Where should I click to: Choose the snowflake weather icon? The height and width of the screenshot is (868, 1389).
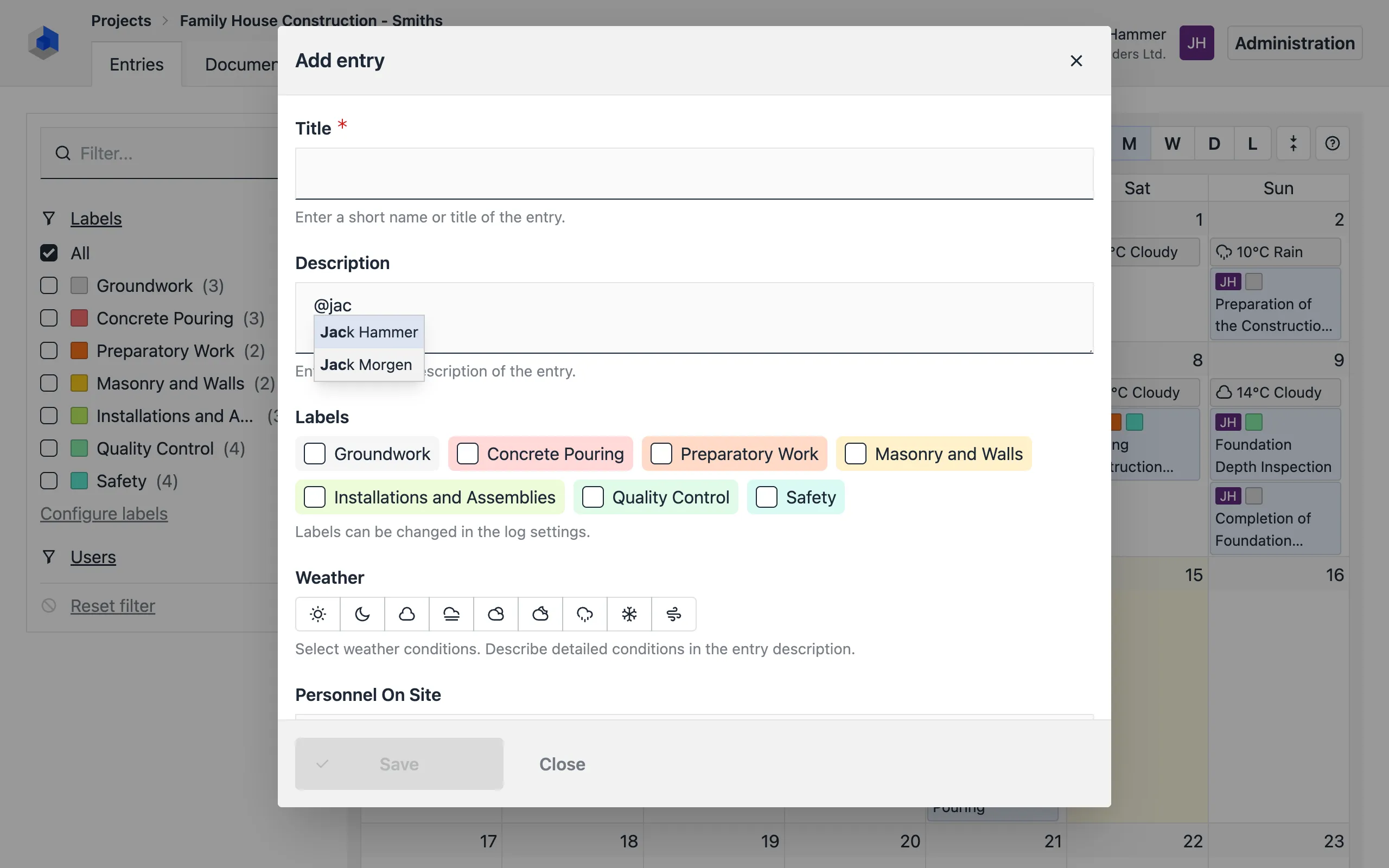[629, 614]
